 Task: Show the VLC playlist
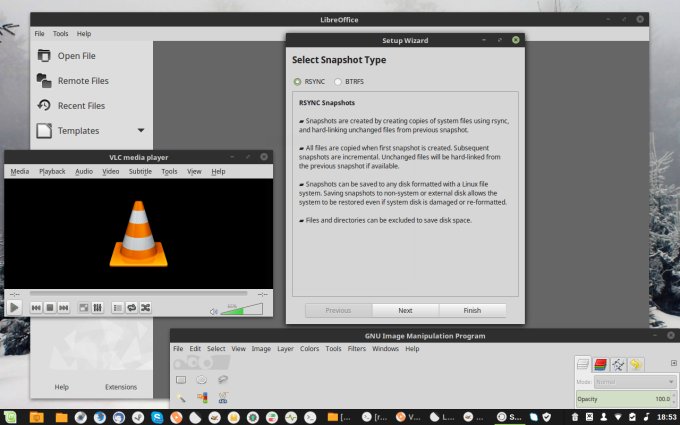117,308
